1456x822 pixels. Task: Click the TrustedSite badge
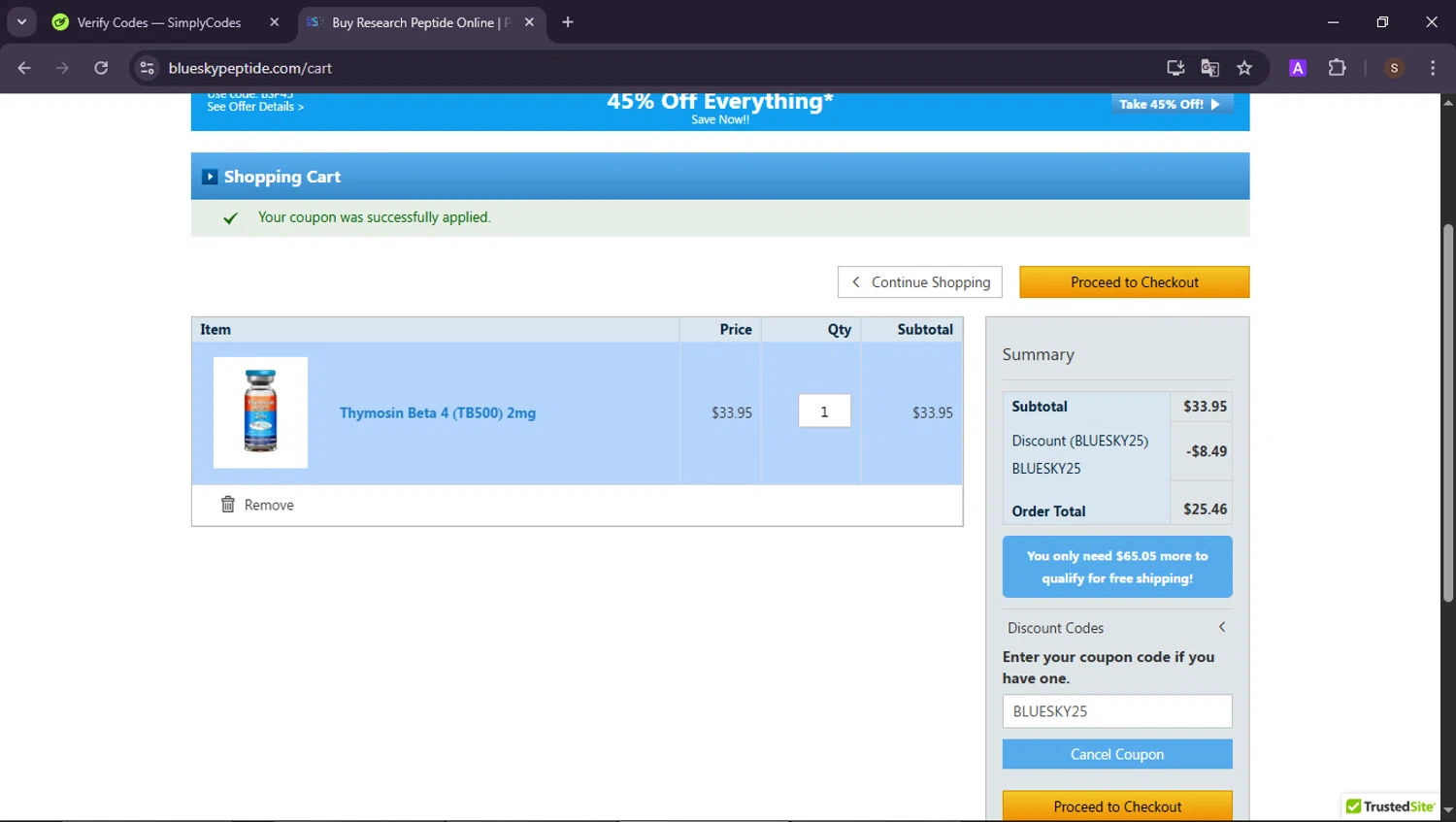point(1390,806)
